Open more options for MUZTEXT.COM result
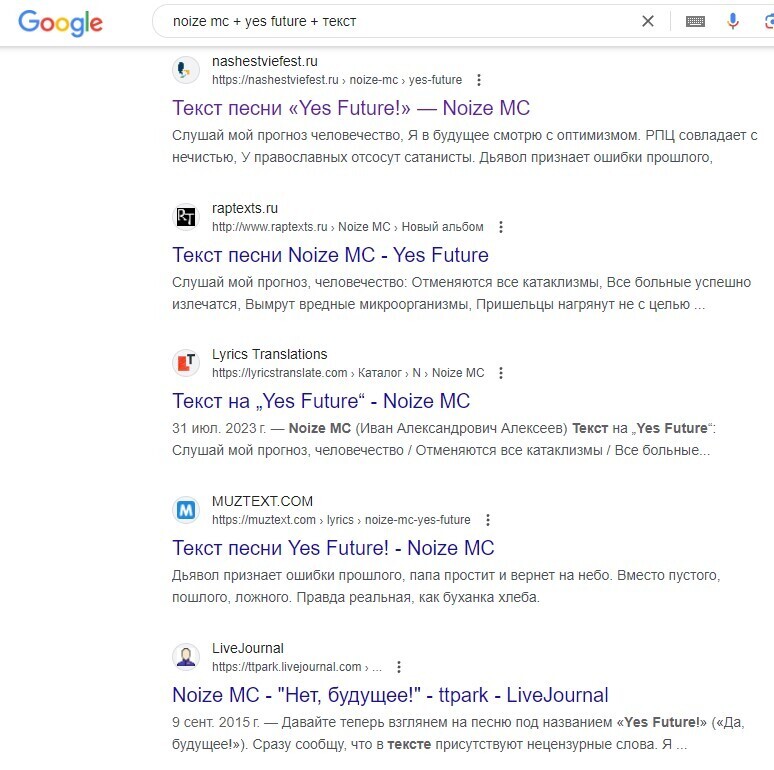 click(x=487, y=520)
